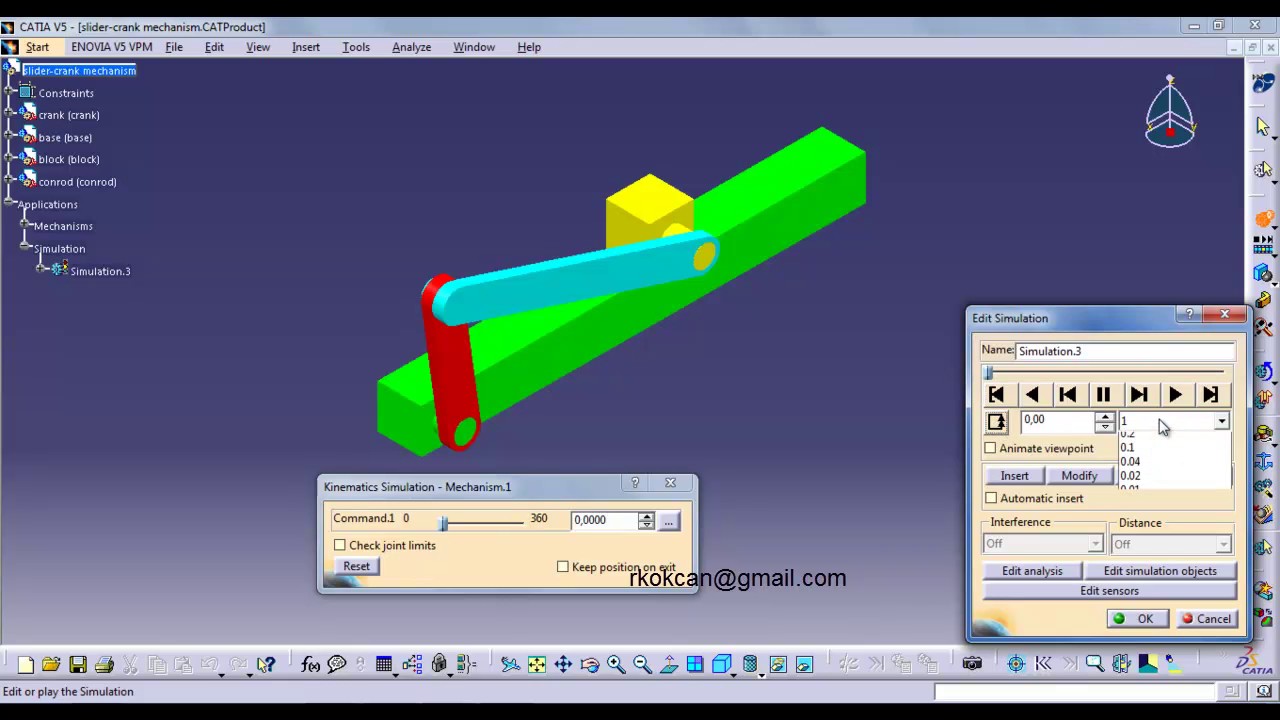Open the Formula f(x) tool

click(x=310, y=664)
